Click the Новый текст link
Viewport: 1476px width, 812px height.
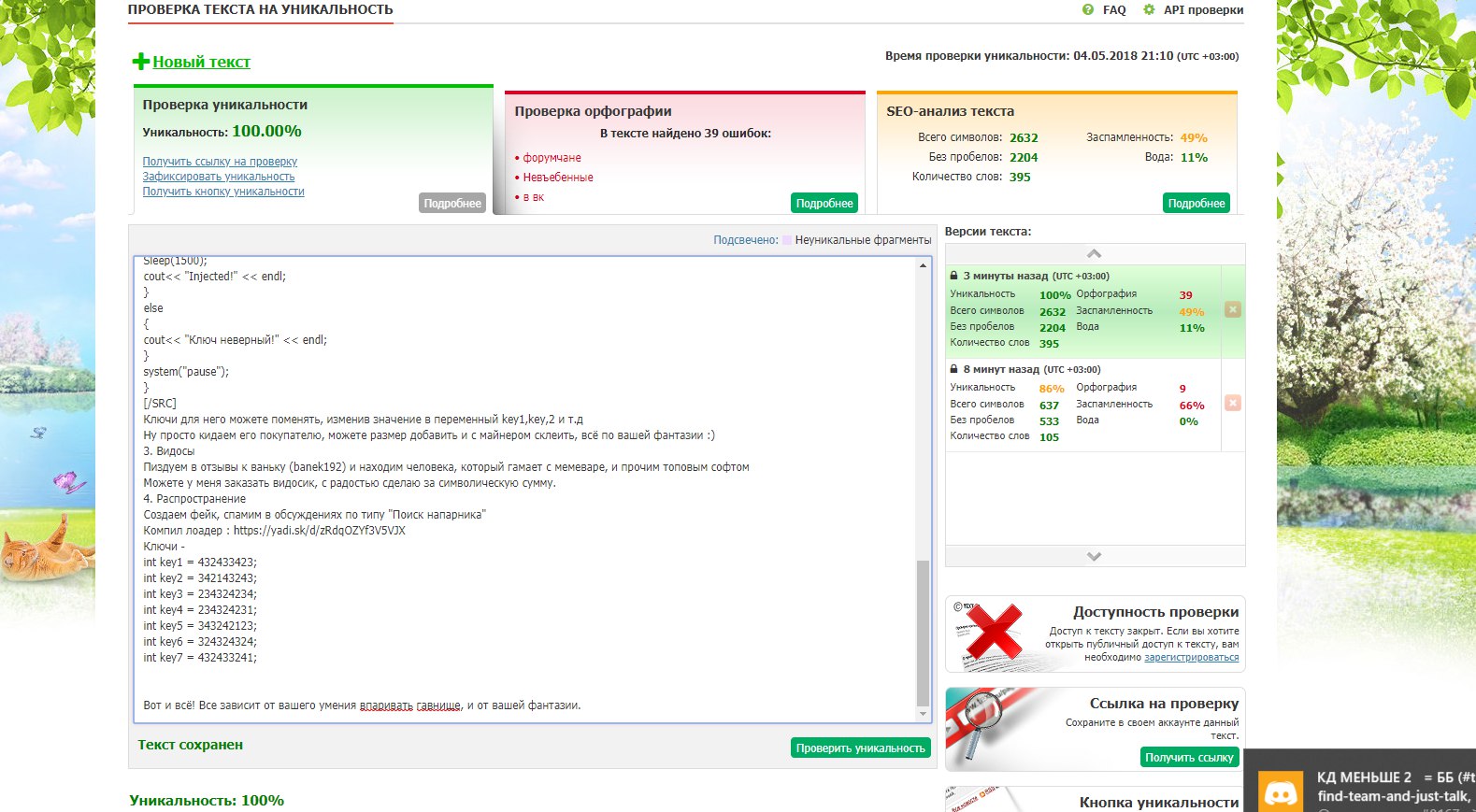tap(202, 62)
